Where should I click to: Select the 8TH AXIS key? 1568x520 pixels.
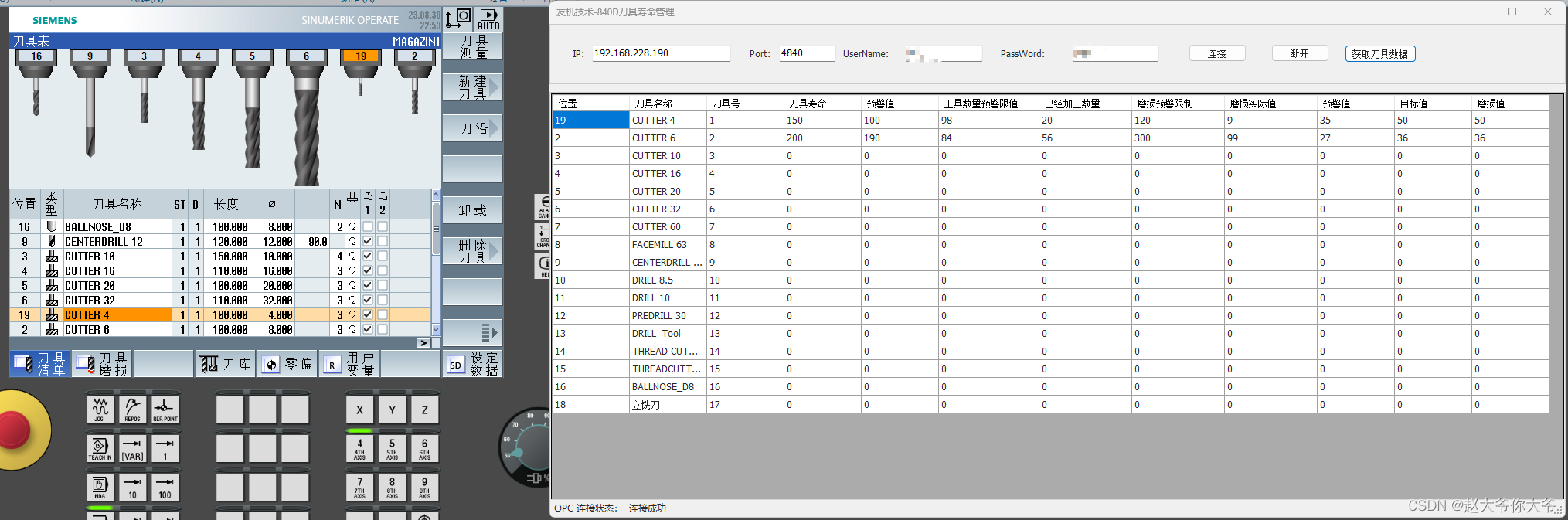pyautogui.click(x=392, y=487)
